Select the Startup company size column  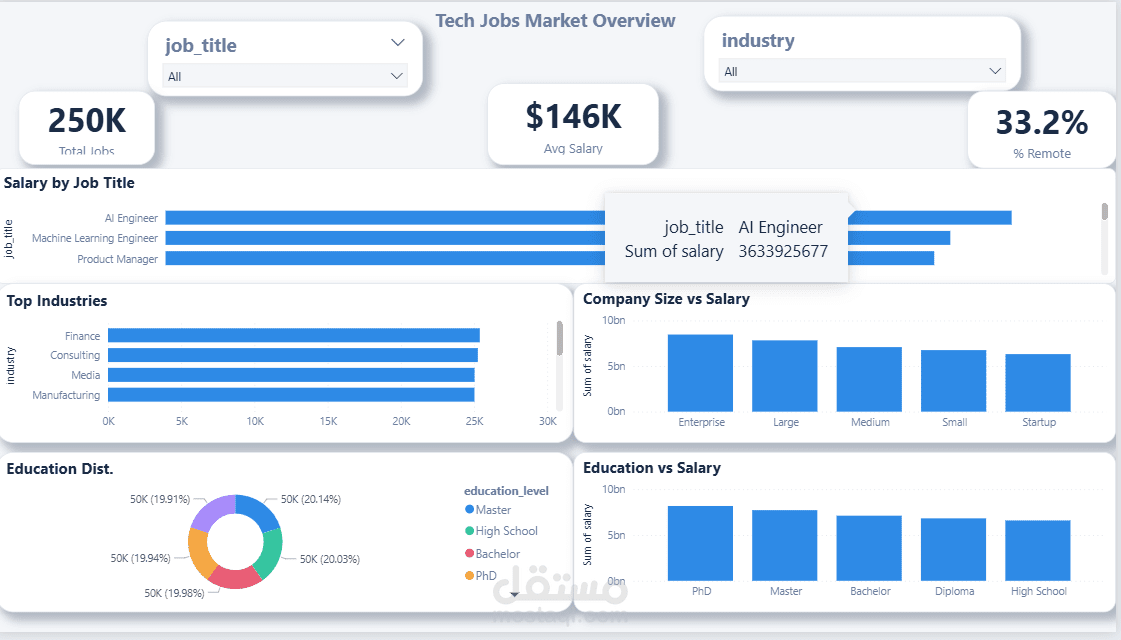(1037, 383)
